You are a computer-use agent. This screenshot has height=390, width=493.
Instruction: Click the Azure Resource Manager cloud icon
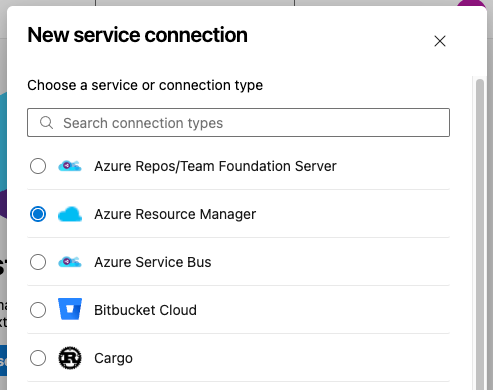[70, 214]
